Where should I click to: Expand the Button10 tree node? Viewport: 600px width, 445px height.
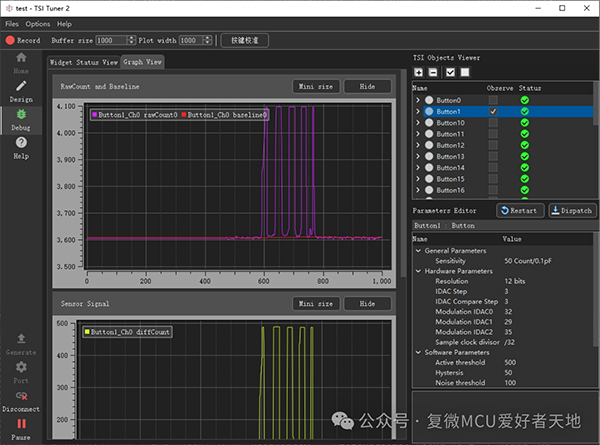coord(418,123)
